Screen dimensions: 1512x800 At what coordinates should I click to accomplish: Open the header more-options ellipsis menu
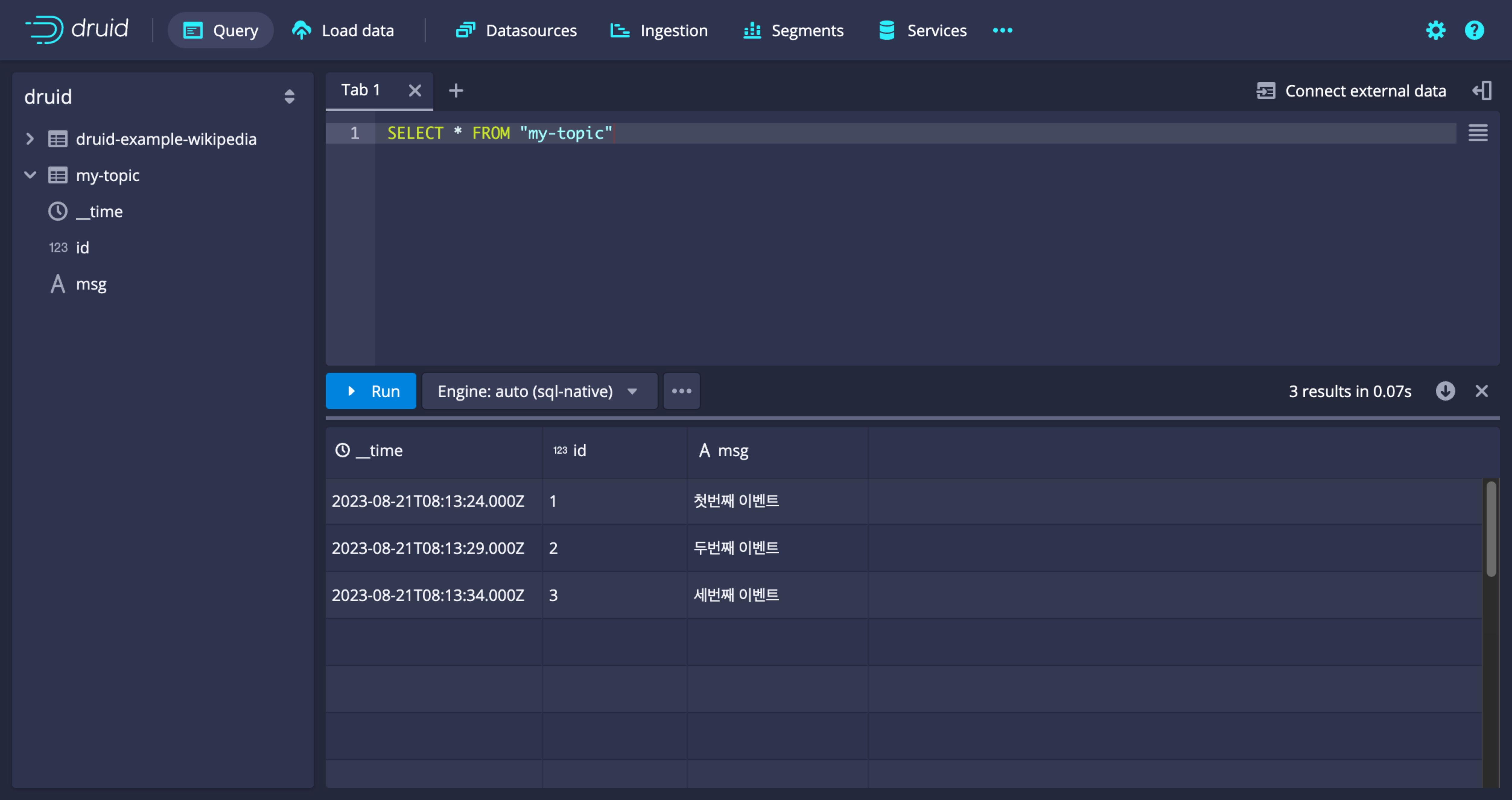pos(1002,30)
